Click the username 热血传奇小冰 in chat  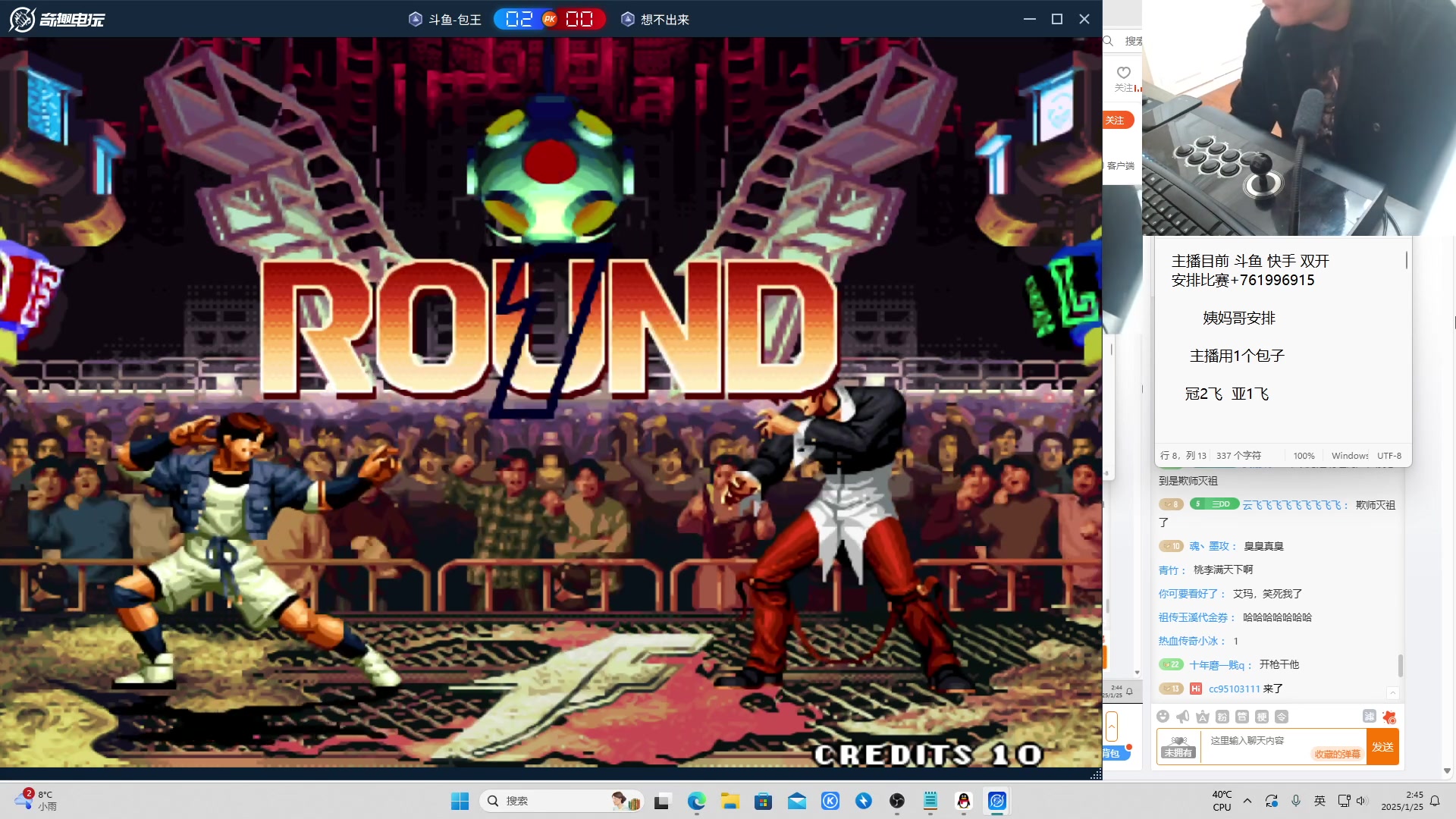pyautogui.click(x=1188, y=641)
